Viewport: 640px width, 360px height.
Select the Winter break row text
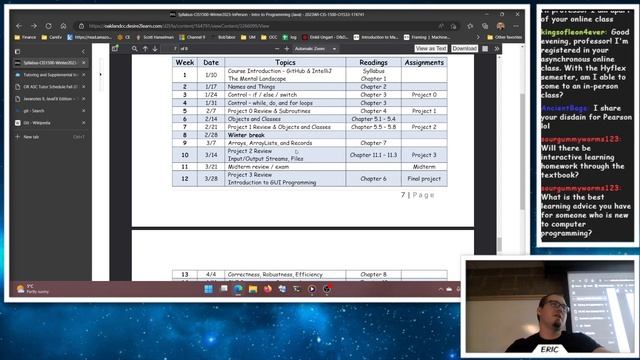pos(246,135)
